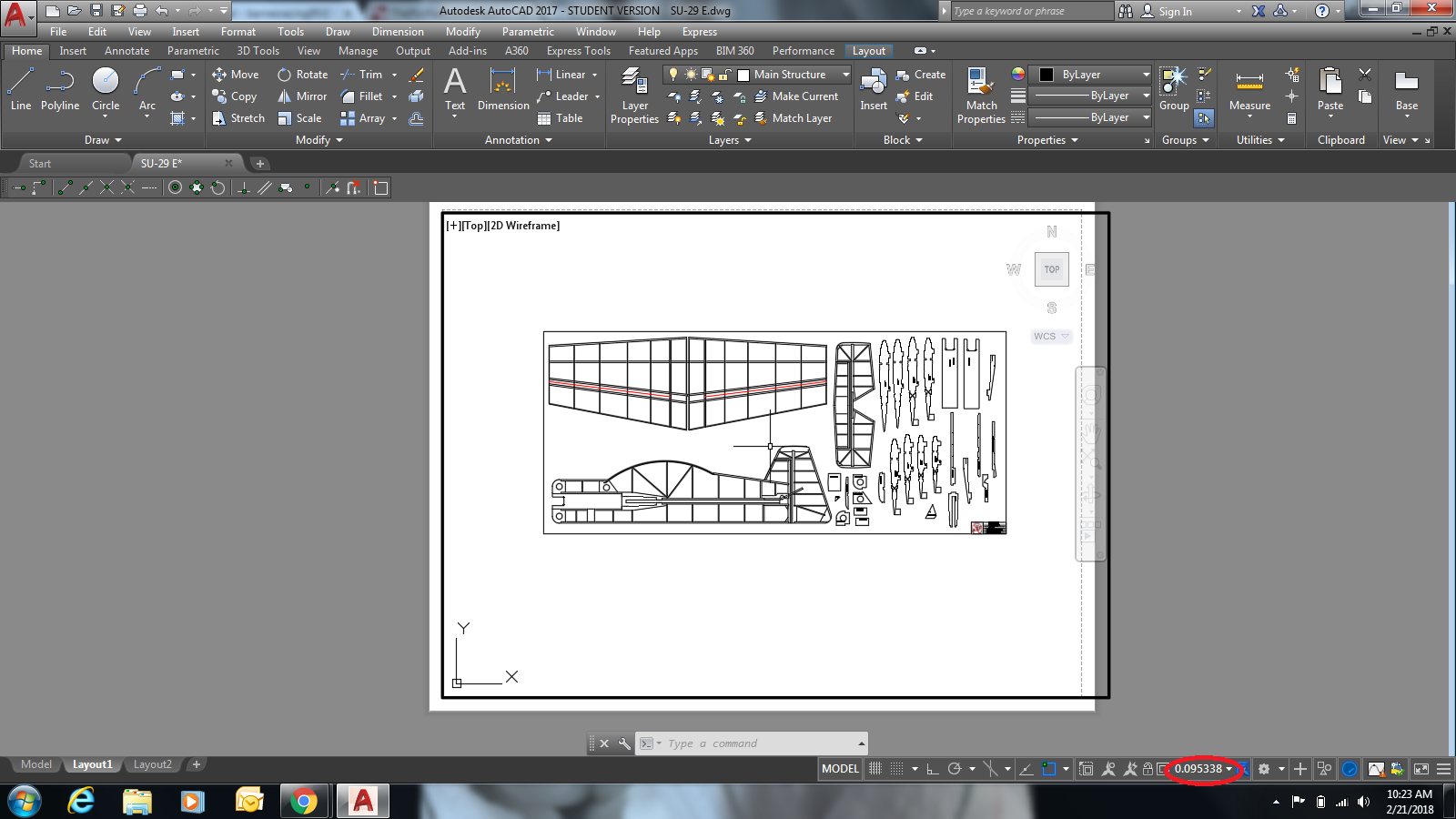Image resolution: width=1456 pixels, height=819 pixels.
Task: Switch to the Output ribbon tab
Action: (x=413, y=51)
